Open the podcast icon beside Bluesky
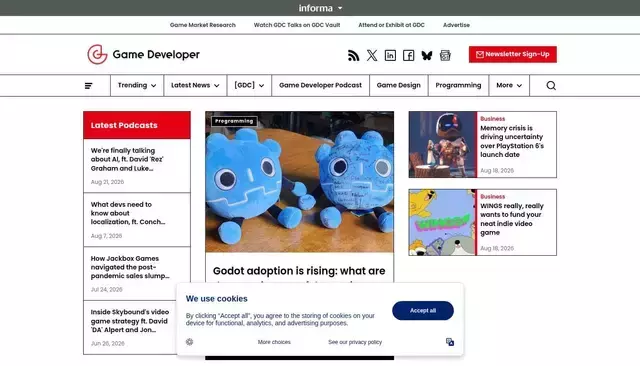The height and width of the screenshot is (366, 640). point(445,55)
